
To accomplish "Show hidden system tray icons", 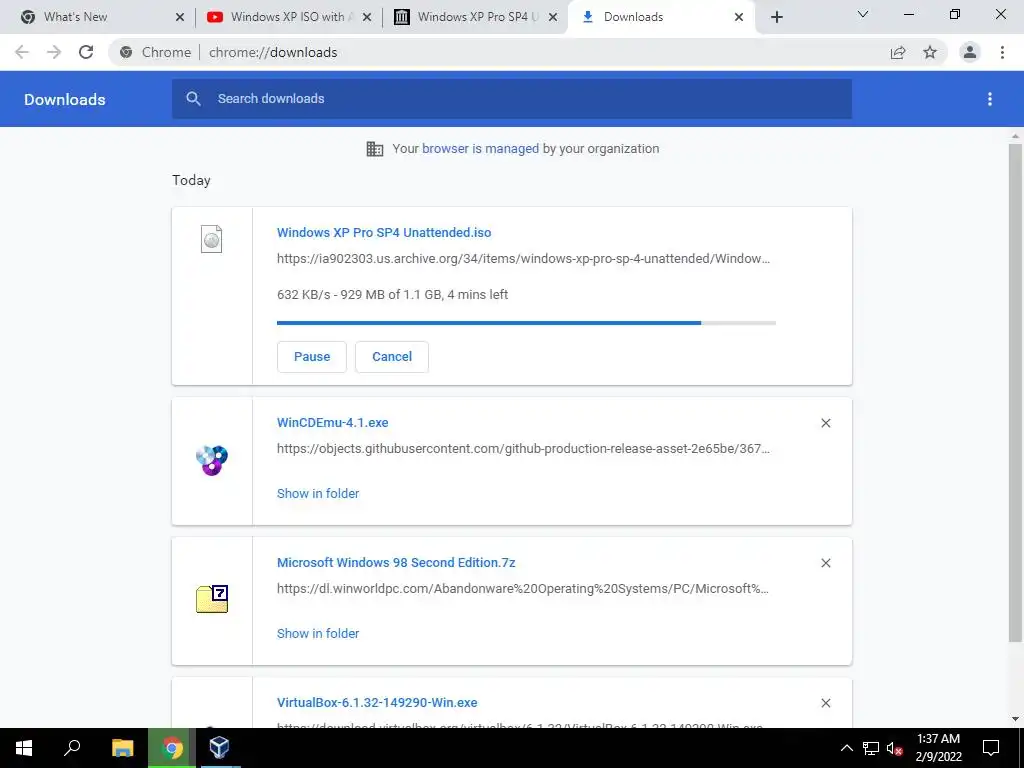I will pos(846,748).
